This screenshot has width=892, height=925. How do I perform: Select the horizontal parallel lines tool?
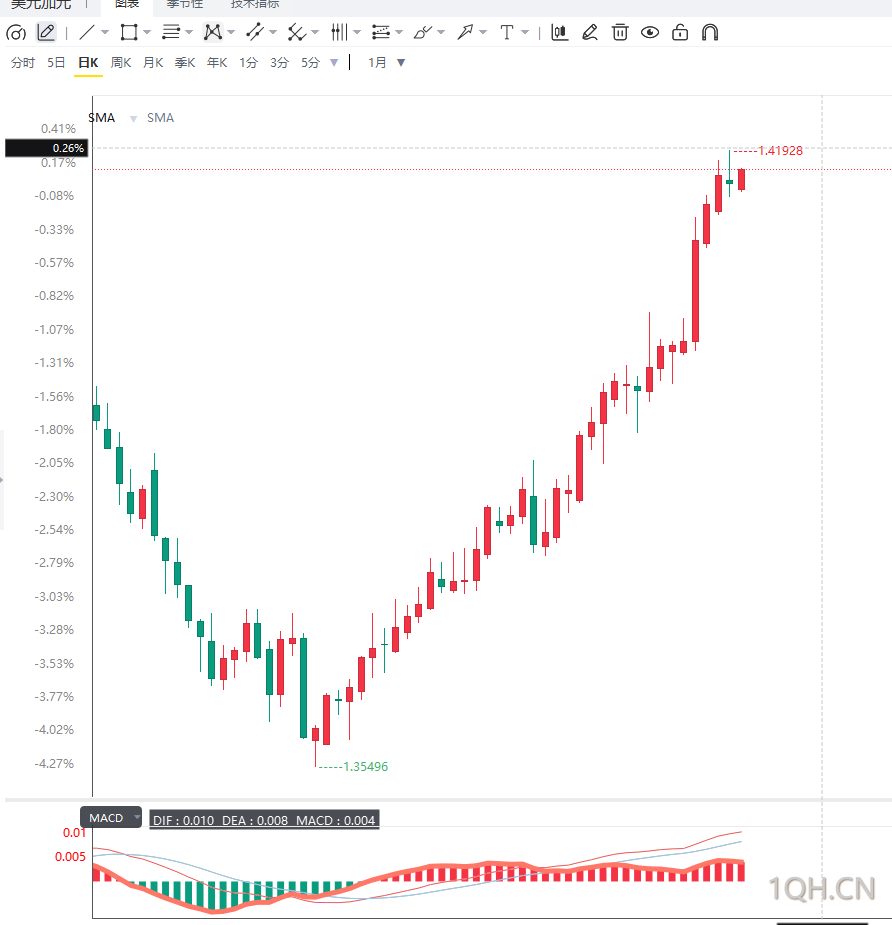coord(170,32)
